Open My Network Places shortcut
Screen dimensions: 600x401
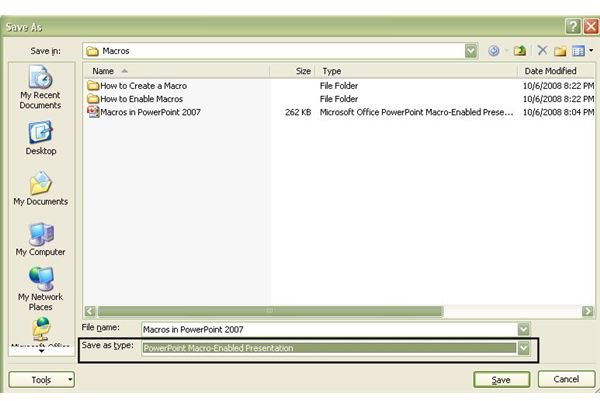tap(41, 289)
